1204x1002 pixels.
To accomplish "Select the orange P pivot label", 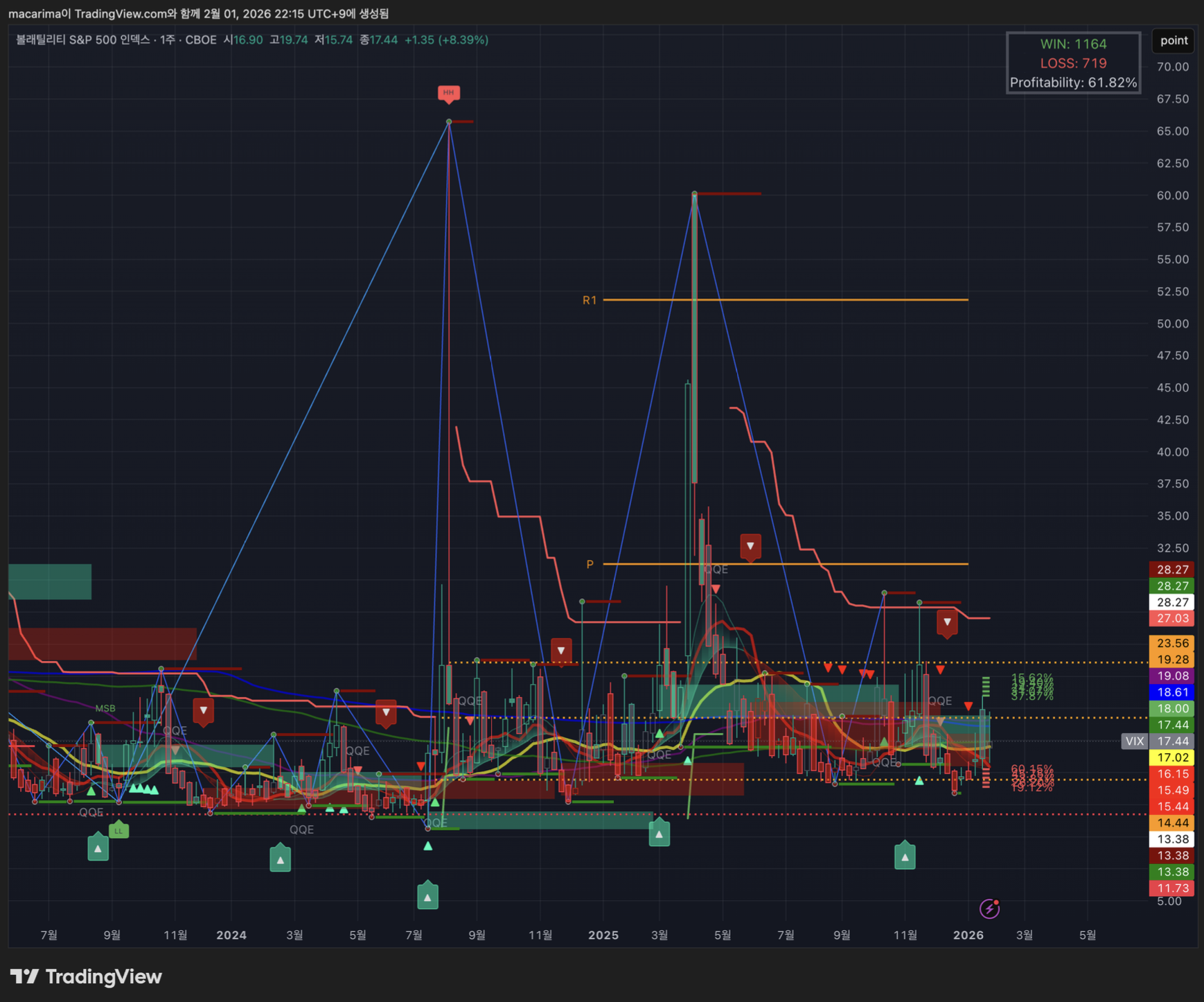I will [590, 564].
